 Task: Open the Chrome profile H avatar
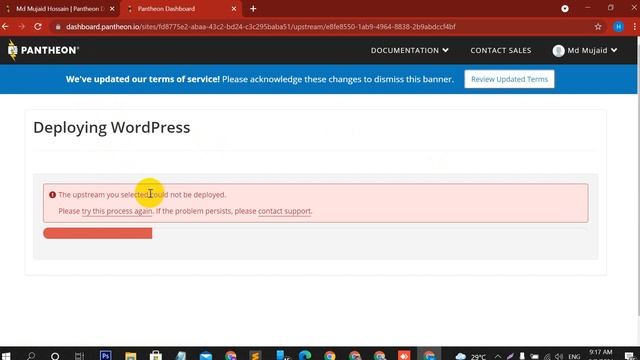point(618,27)
